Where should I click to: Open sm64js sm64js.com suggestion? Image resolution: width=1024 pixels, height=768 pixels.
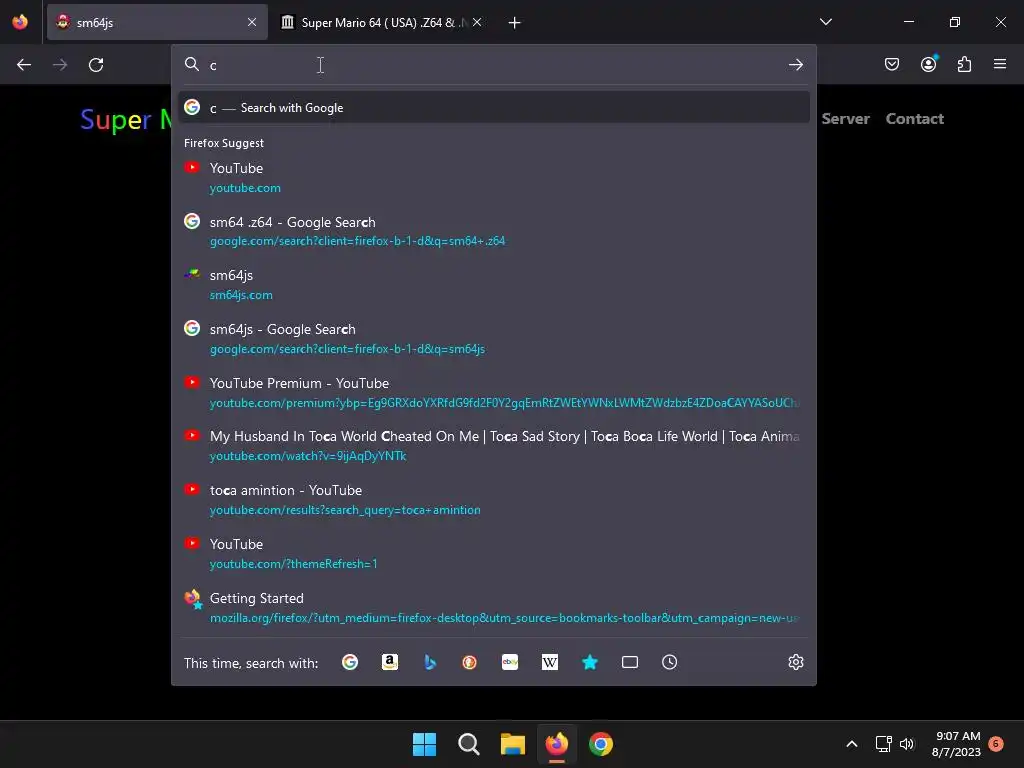(x=494, y=285)
